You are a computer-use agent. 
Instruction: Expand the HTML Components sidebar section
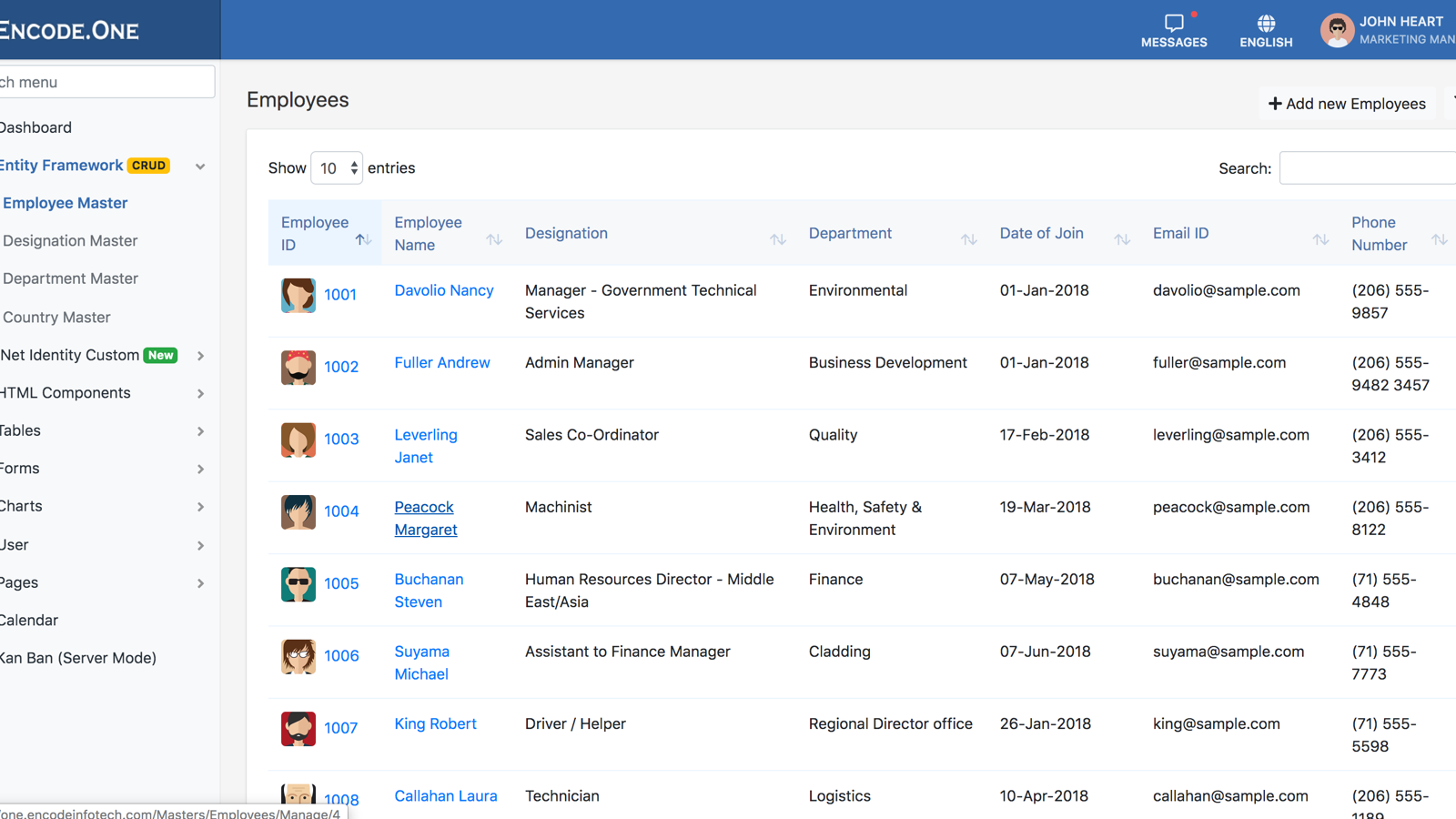coord(65,392)
